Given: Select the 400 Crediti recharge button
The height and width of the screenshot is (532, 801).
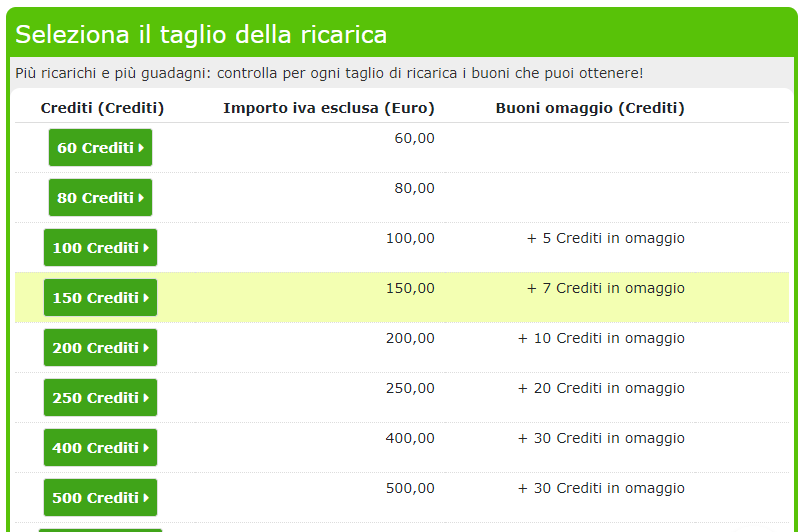Looking at the screenshot, I should tap(100, 448).
